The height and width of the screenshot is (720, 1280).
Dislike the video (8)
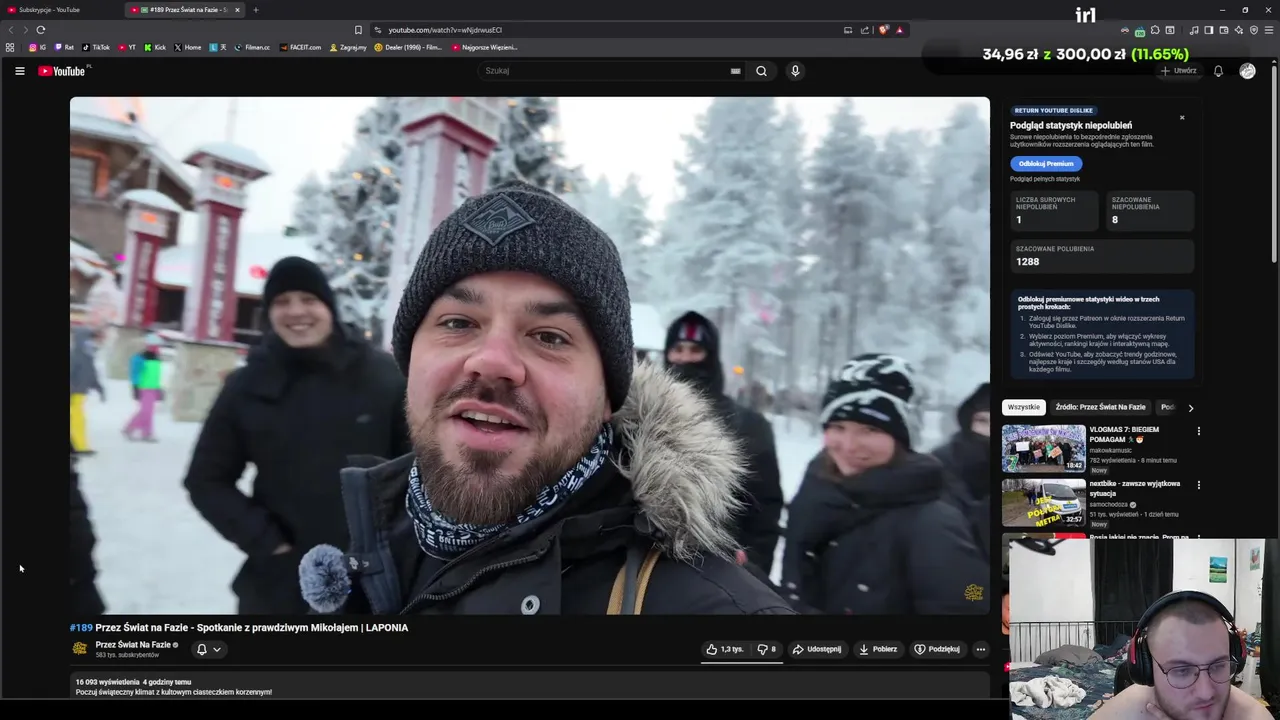[767, 649]
